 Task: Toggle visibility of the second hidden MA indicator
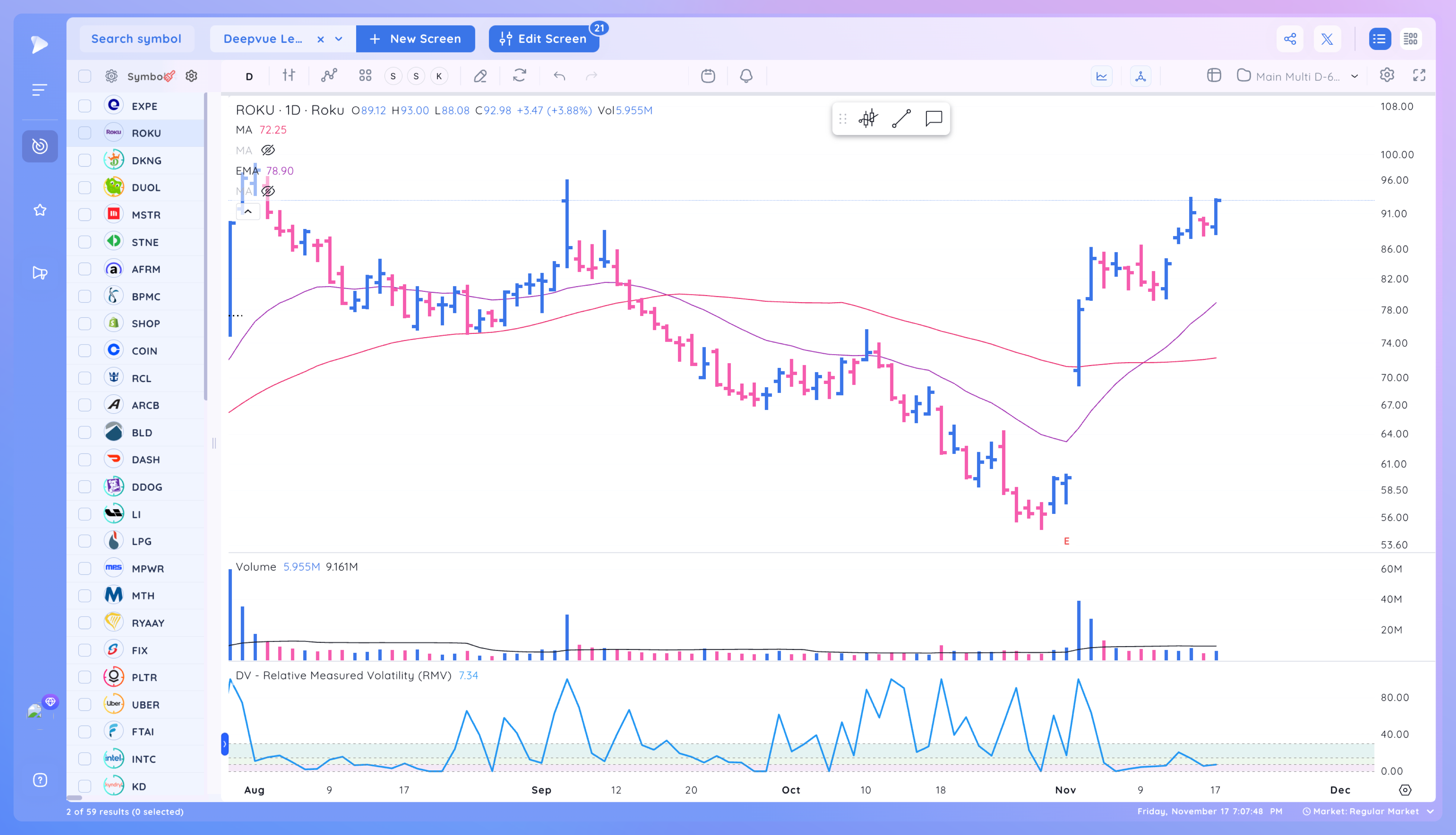(268, 150)
